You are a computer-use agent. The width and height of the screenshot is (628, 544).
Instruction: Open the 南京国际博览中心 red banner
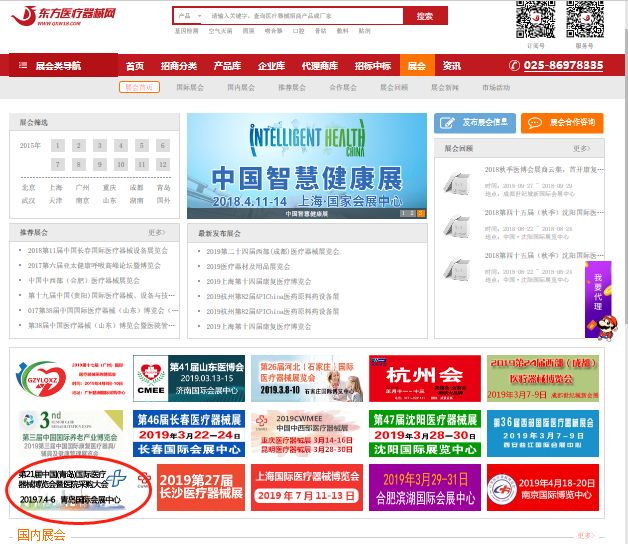pyautogui.click(x=543, y=488)
